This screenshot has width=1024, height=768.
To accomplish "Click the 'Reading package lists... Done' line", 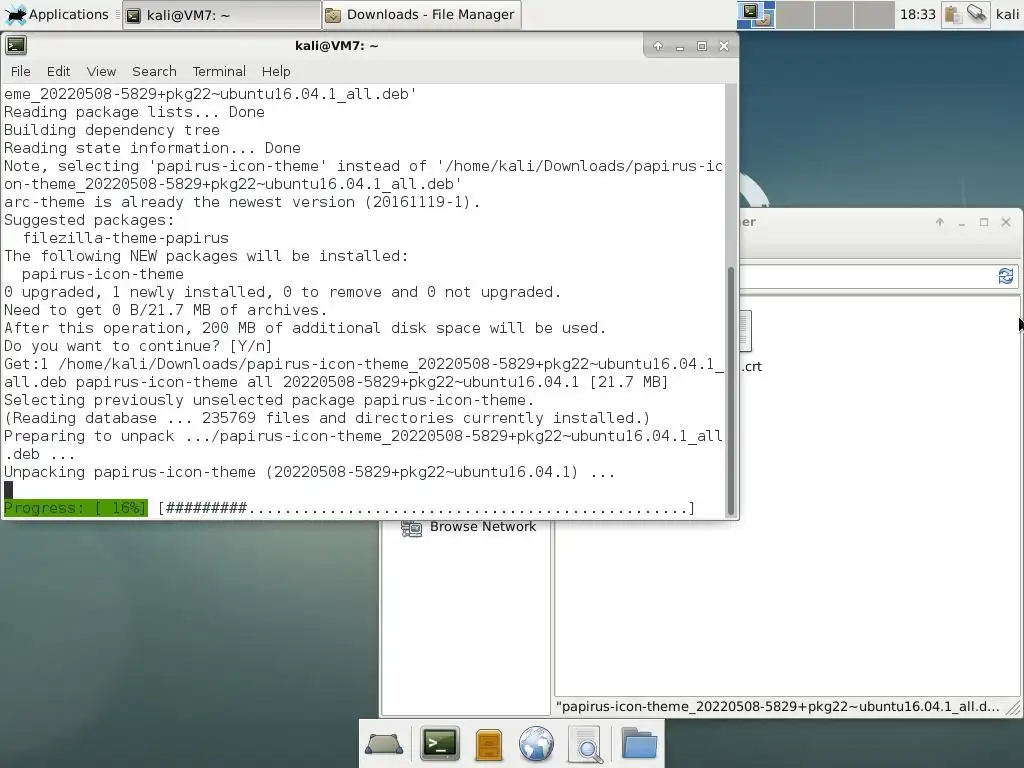I will pos(134,112).
